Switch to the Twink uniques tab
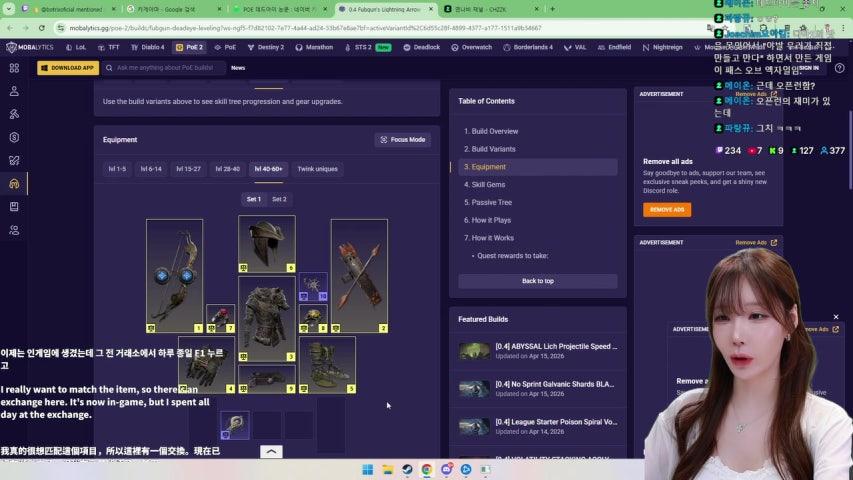853x480 pixels. pyautogui.click(x=317, y=169)
